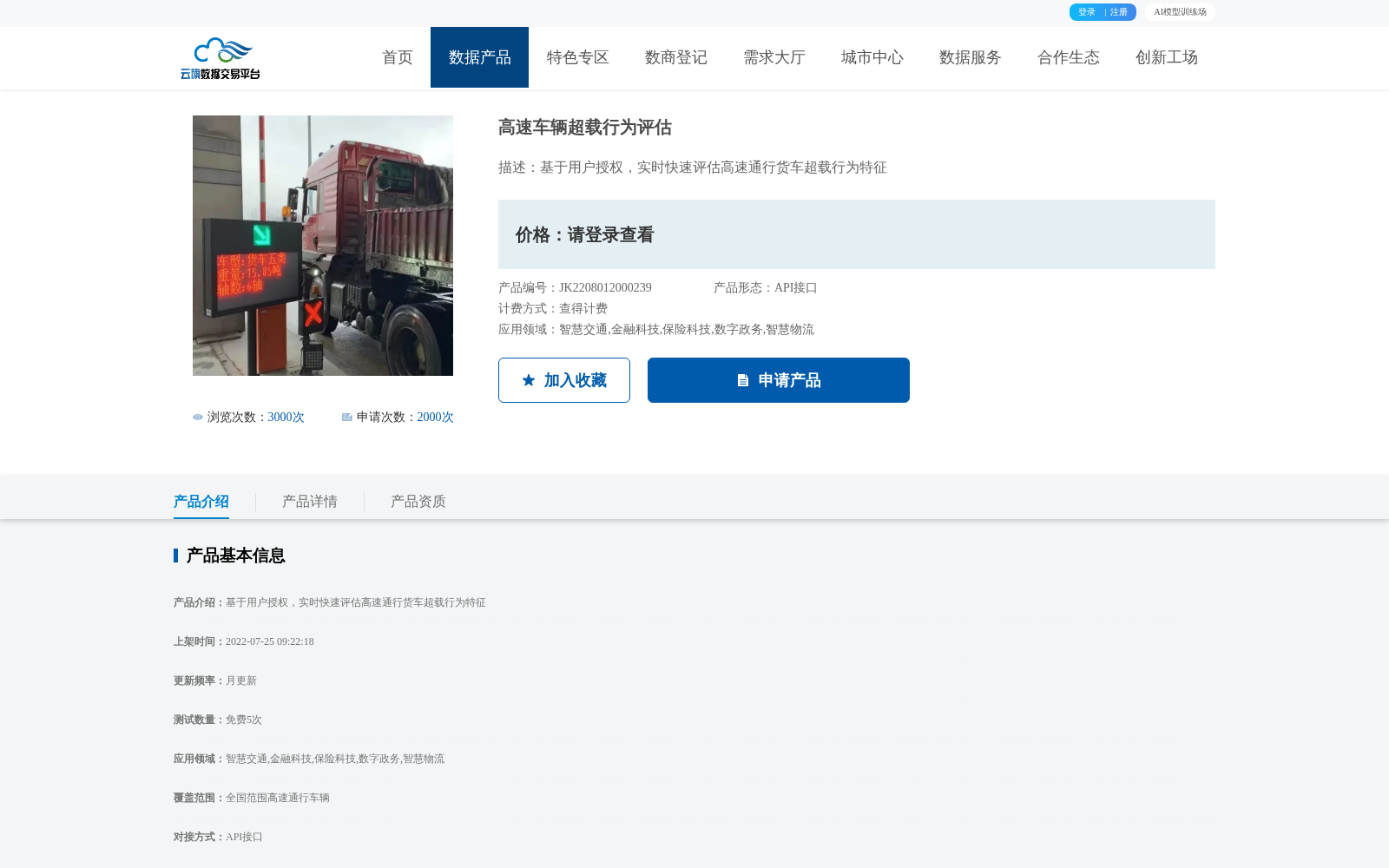Go to 创新工场 in the navigation bar

click(x=1166, y=57)
